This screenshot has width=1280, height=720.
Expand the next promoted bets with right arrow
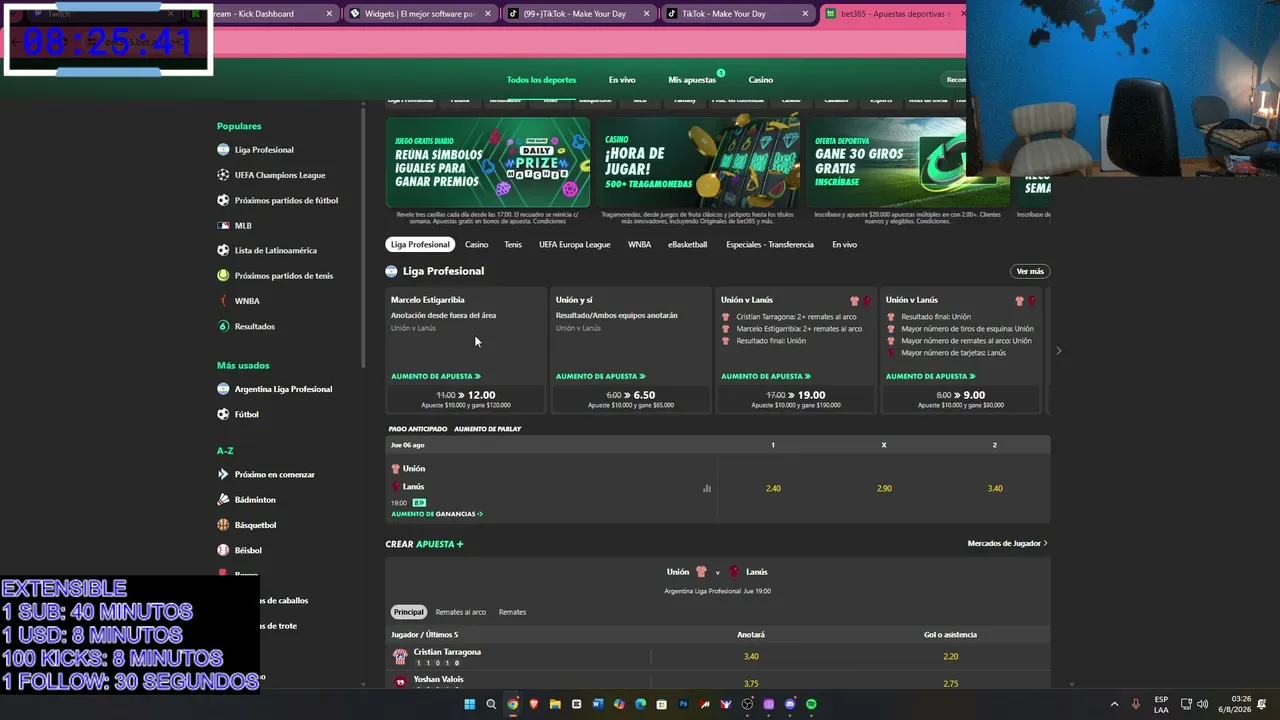coord(1058,351)
